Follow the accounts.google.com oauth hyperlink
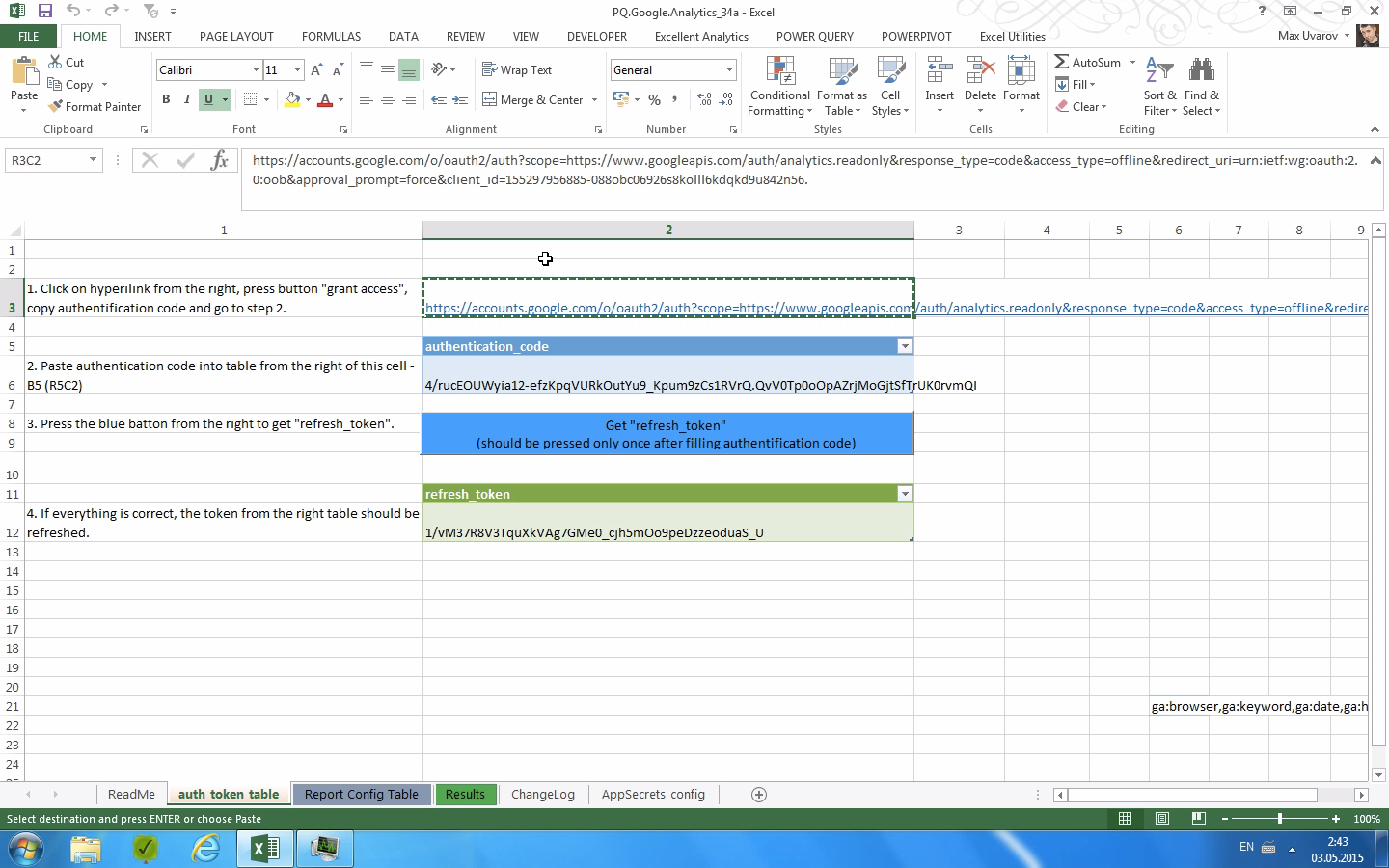The width and height of the screenshot is (1389, 868). pyautogui.click(x=668, y=309)
